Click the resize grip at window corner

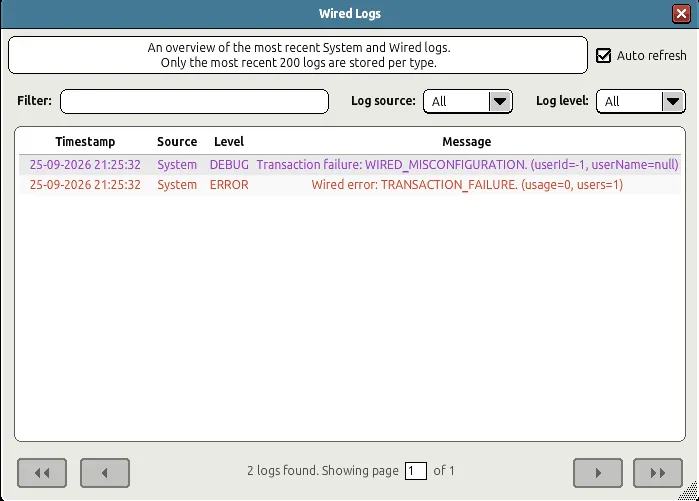pyautogui.click(x=689, y=491)
